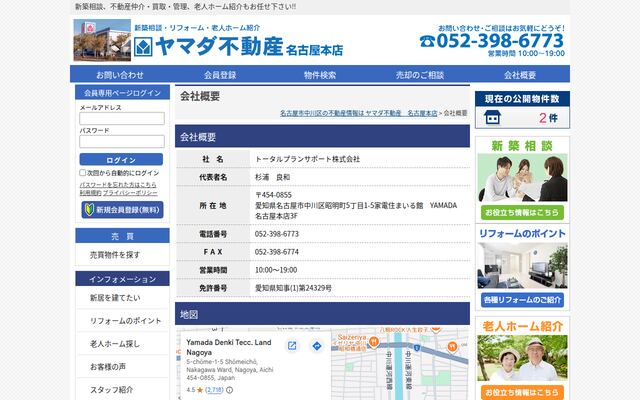Screen dimensions: 640x400
Task: Click company name トータルプランサポート株式会社
Action: (x=307, y=159)
